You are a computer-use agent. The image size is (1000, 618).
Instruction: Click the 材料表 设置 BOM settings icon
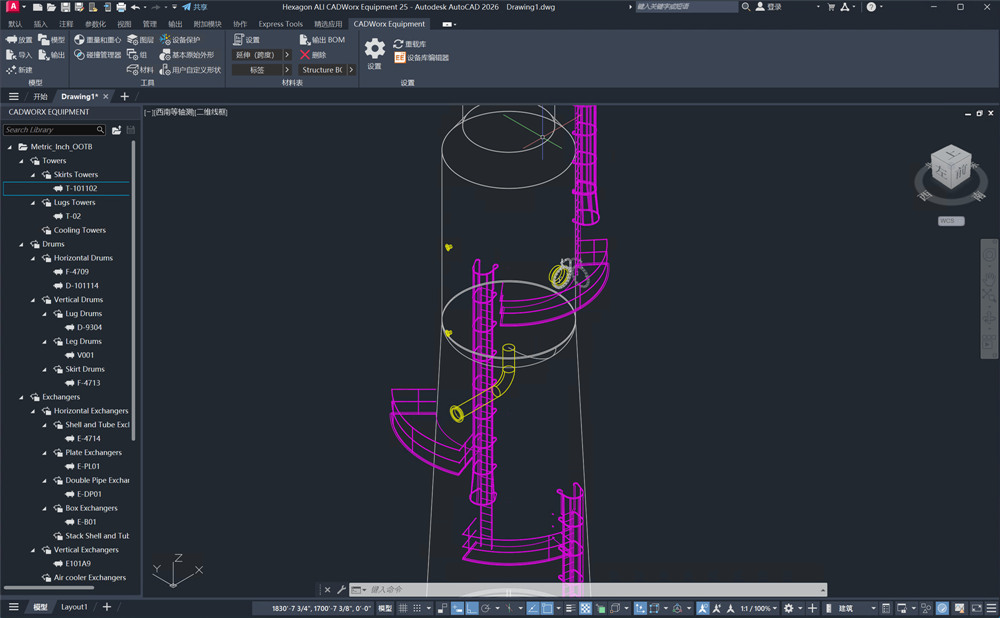point(239,40)
